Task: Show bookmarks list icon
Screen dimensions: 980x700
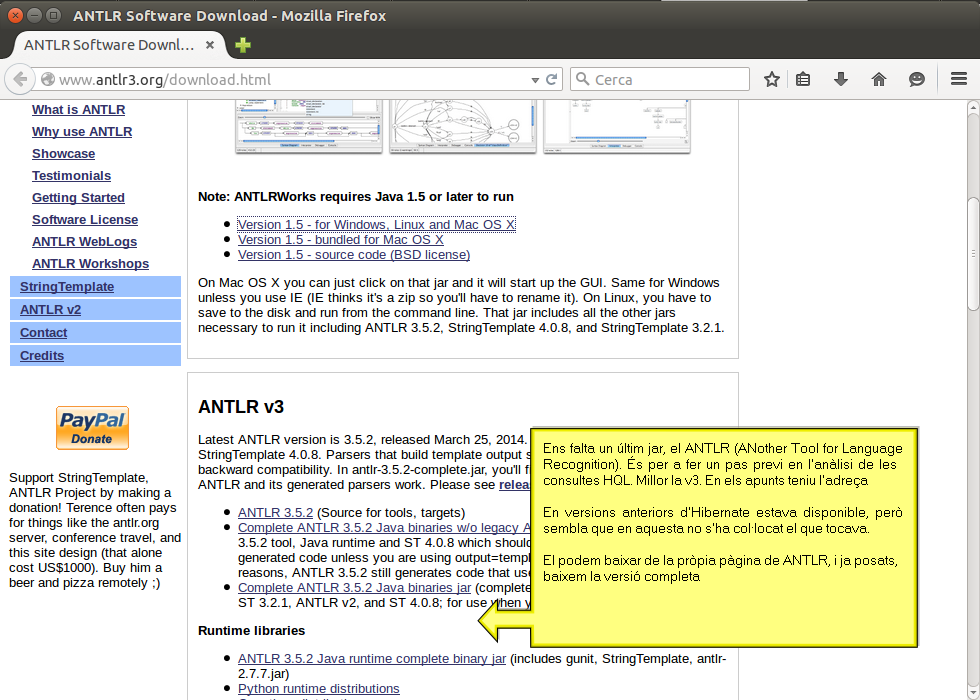Action: pyautogui.click(x=803, y=79)
